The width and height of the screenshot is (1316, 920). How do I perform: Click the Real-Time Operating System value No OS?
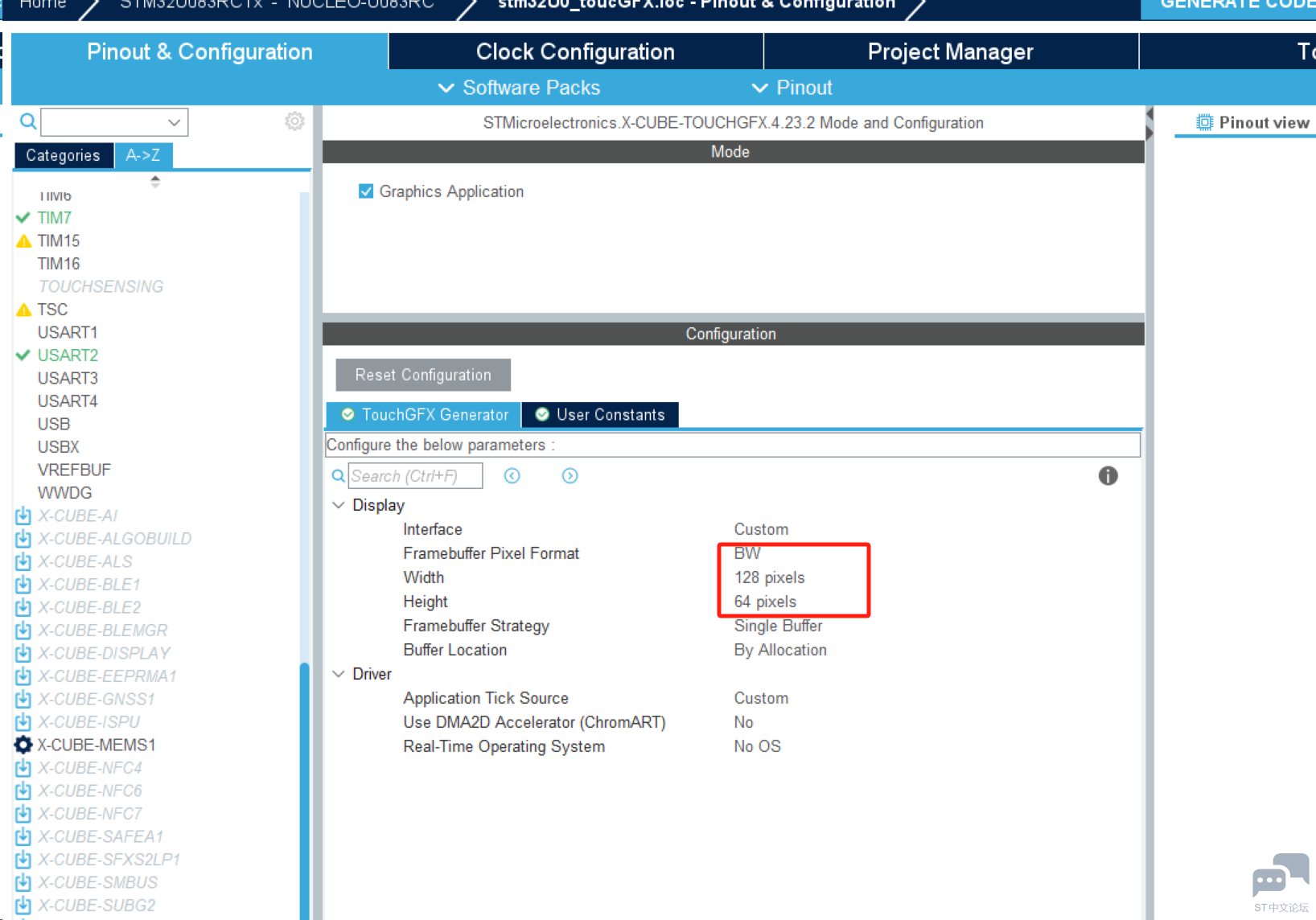(757, 746)
